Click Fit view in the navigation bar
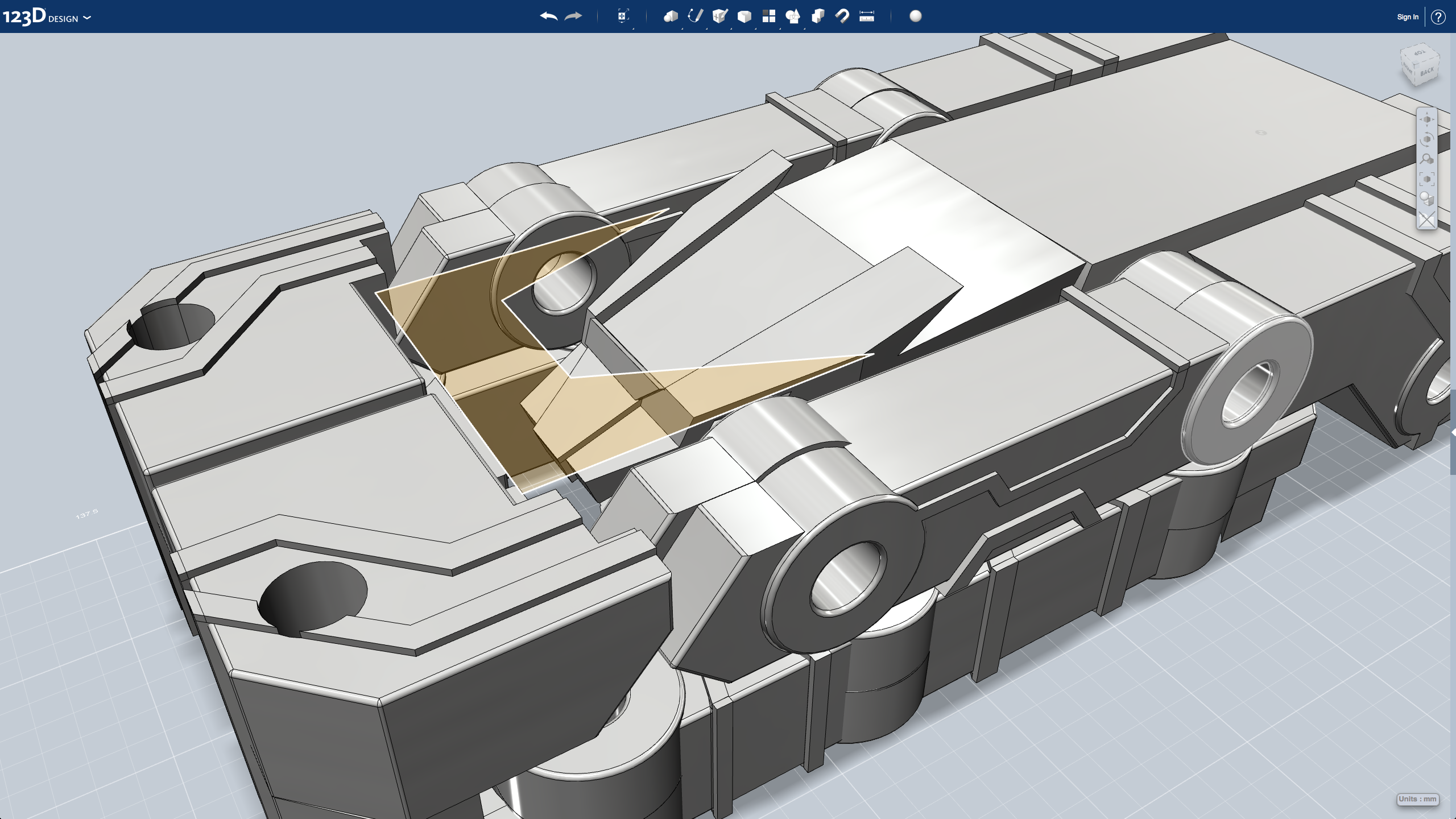 coord(1427,179)
